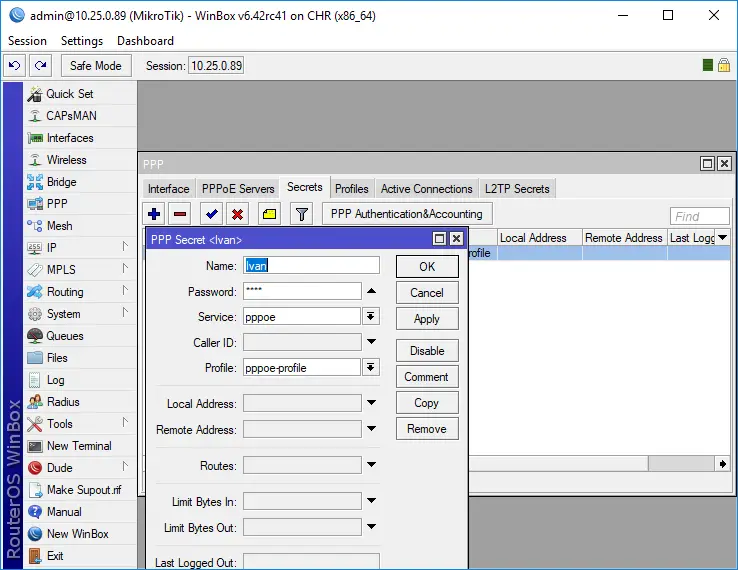
Task: Expand the Local Address field
Action: coord(371,403)
